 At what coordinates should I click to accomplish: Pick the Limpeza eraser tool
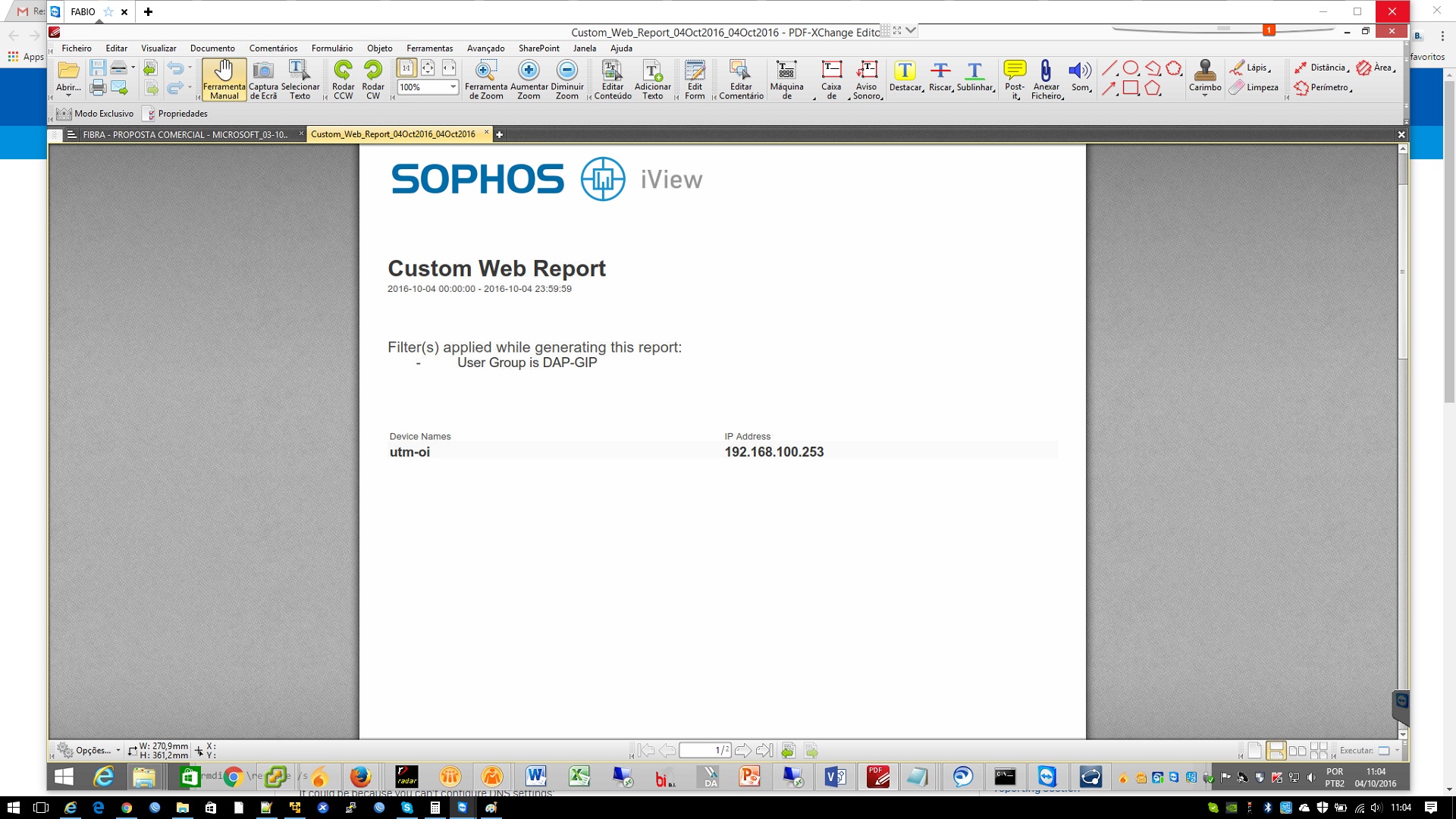click(1254, 87)
